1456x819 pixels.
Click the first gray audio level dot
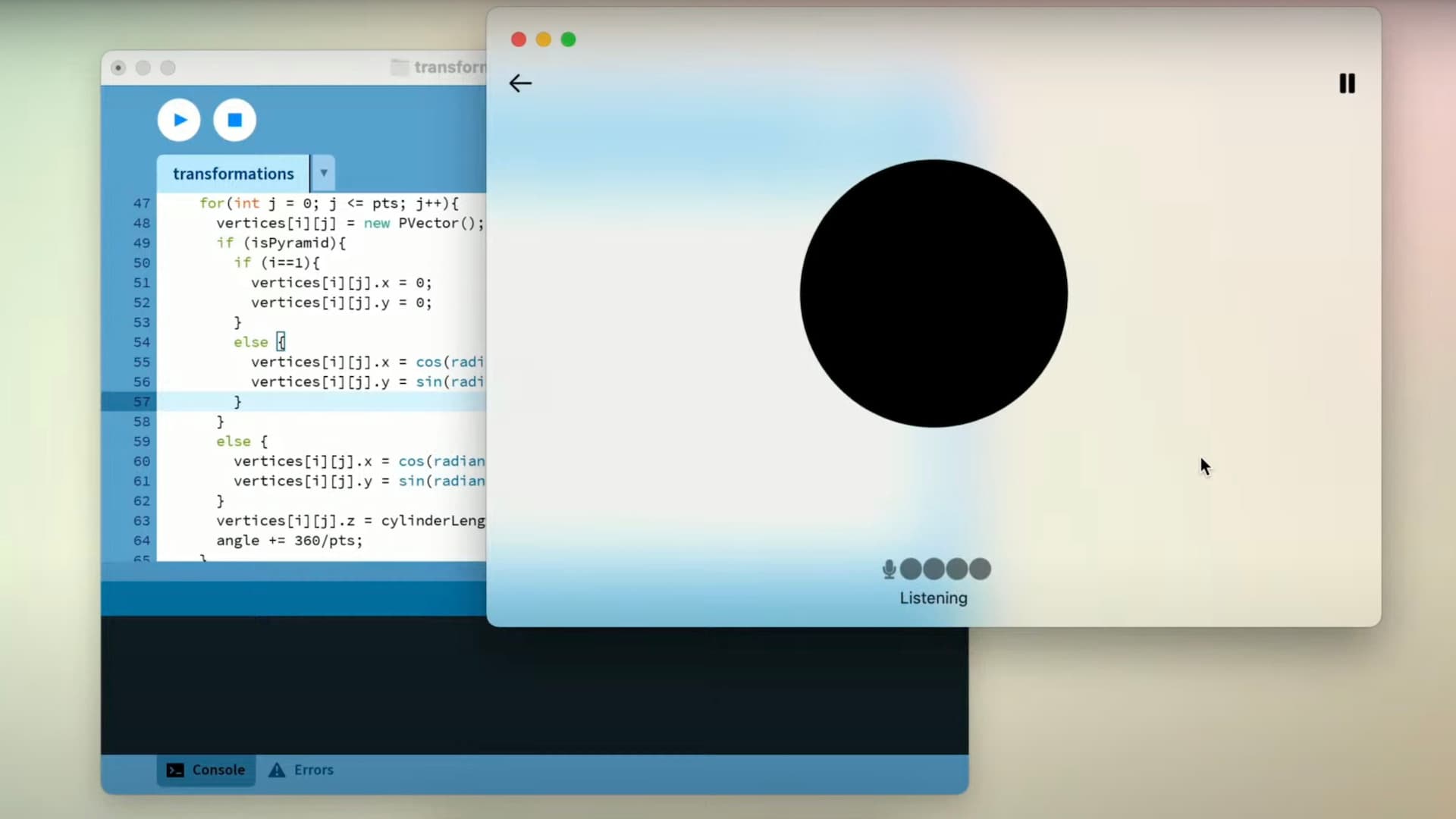pos(911,569)
